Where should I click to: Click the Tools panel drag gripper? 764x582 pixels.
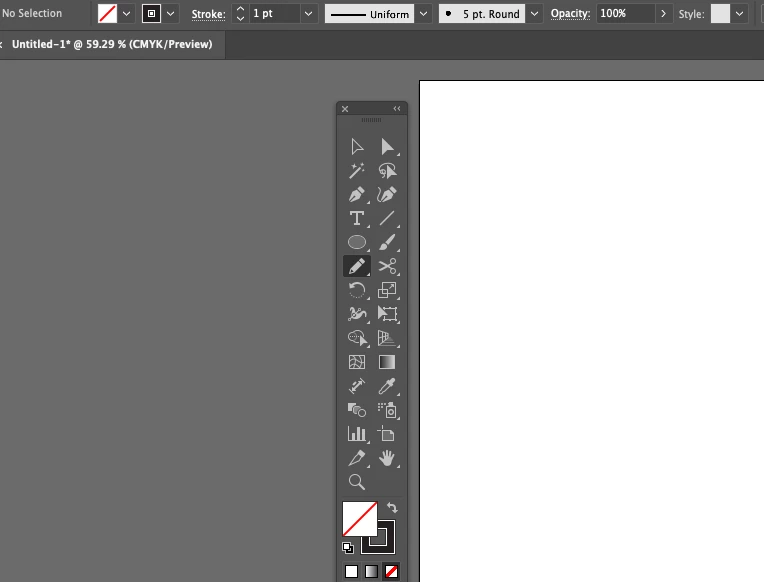point(371,120)
